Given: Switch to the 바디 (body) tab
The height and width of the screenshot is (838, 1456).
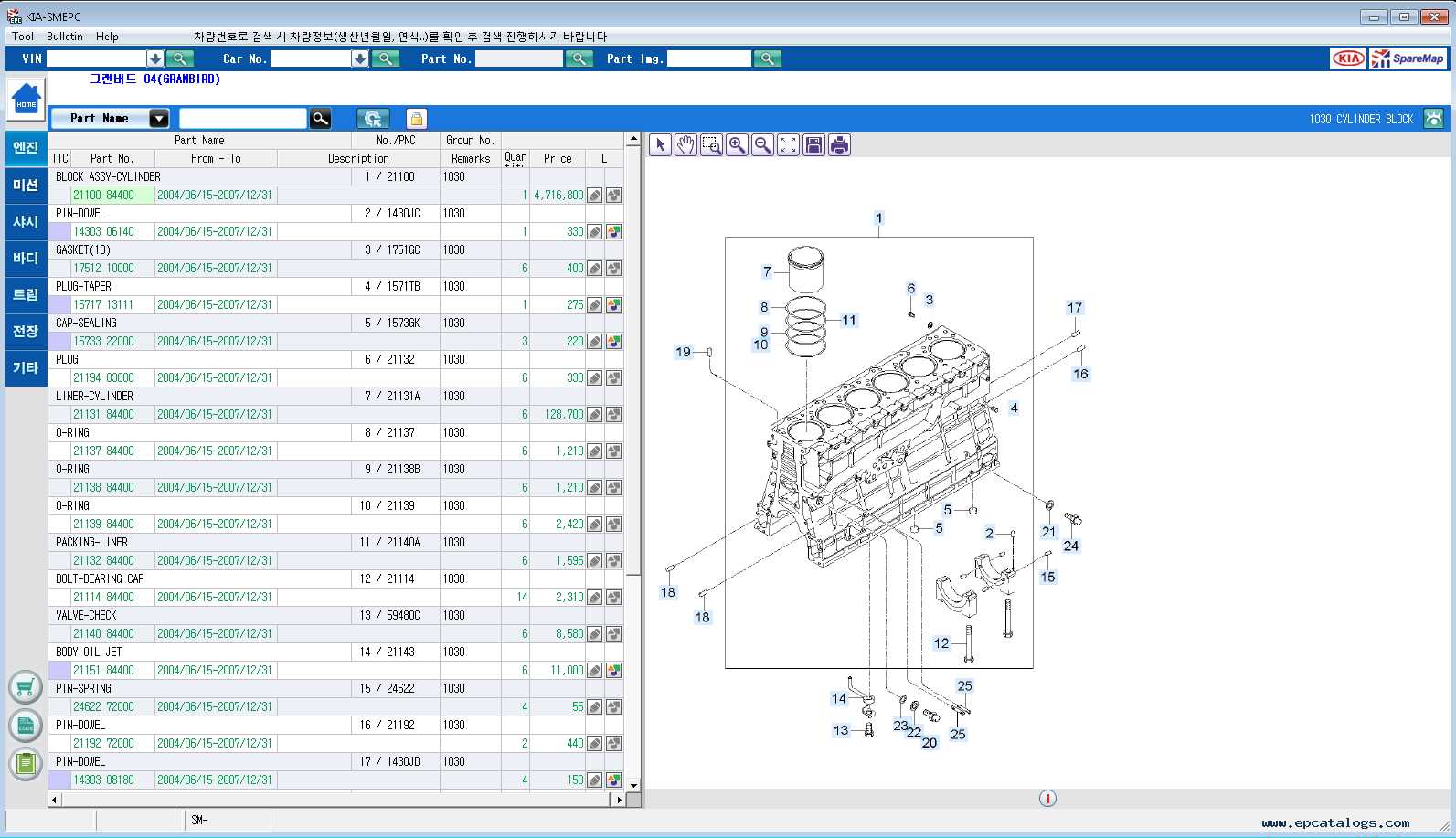Looking at the screenshot, I should click(x=26, y=259).
